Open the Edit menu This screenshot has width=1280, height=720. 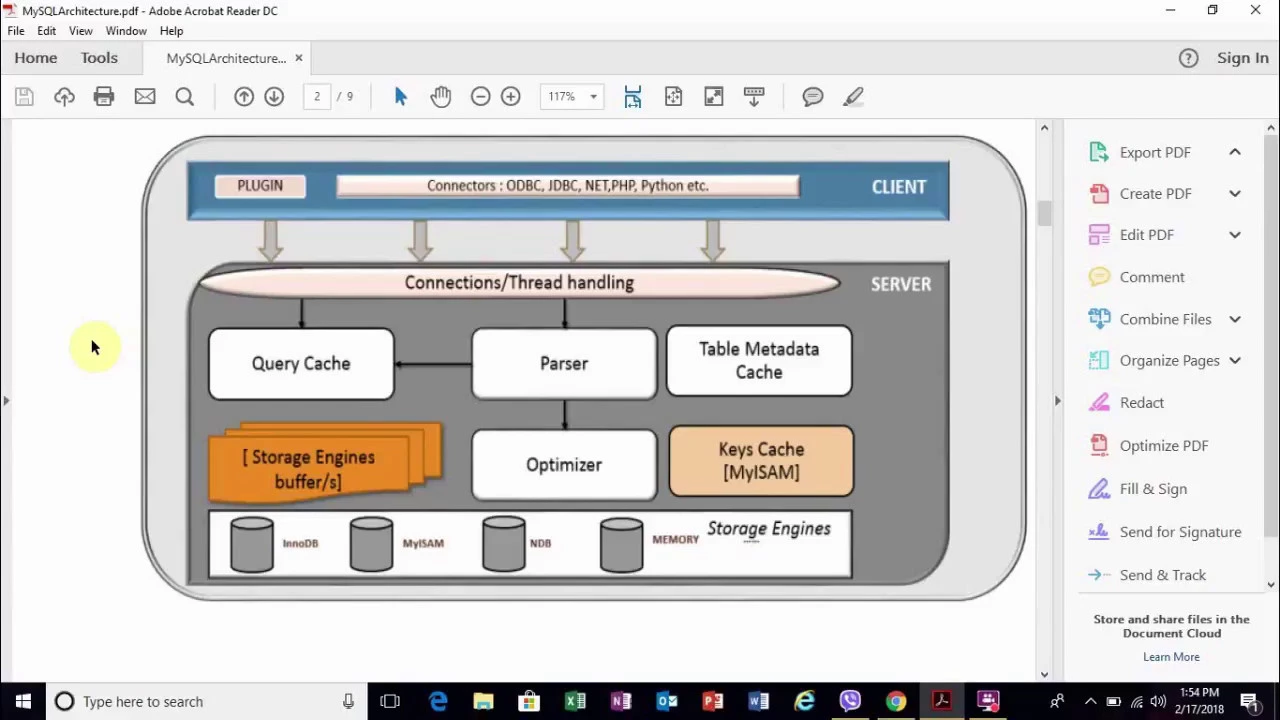pos(47,31)
